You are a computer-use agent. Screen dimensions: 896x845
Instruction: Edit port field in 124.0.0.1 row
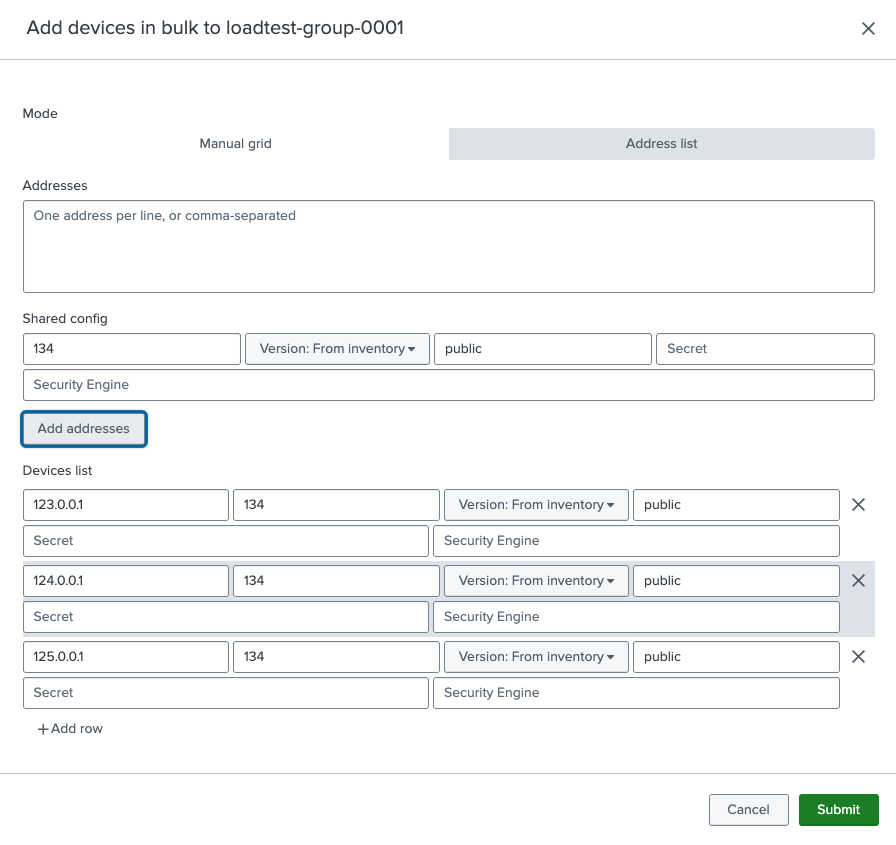coord(336,580)
